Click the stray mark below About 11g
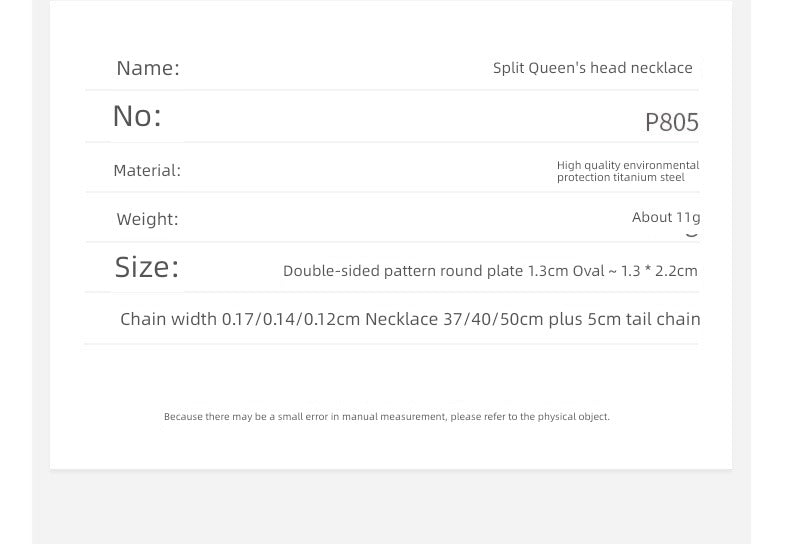Image resolution: width=790 pixels, height=544 pixels. point(692,234)
